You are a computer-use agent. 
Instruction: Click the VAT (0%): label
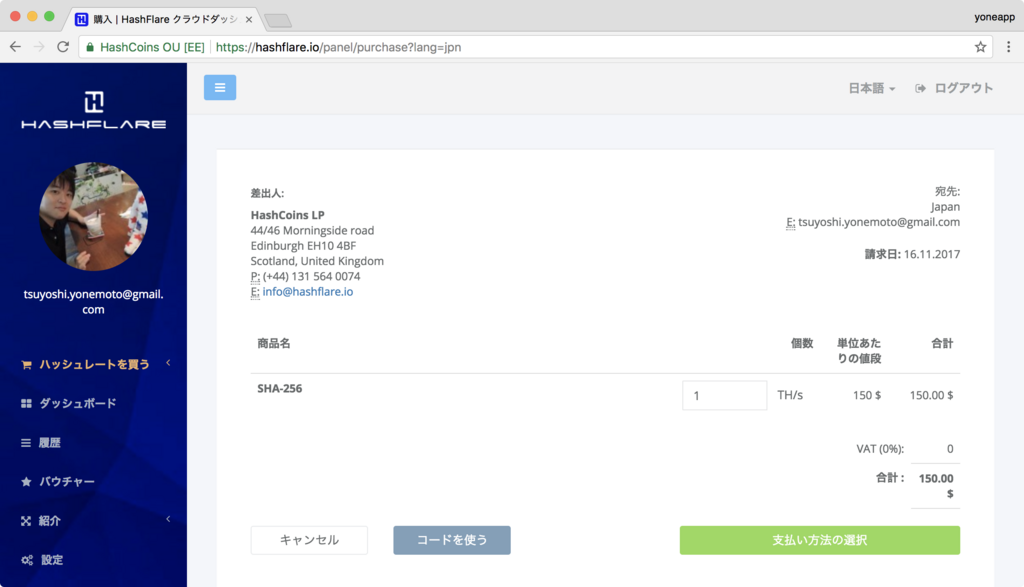click(880, 449)
